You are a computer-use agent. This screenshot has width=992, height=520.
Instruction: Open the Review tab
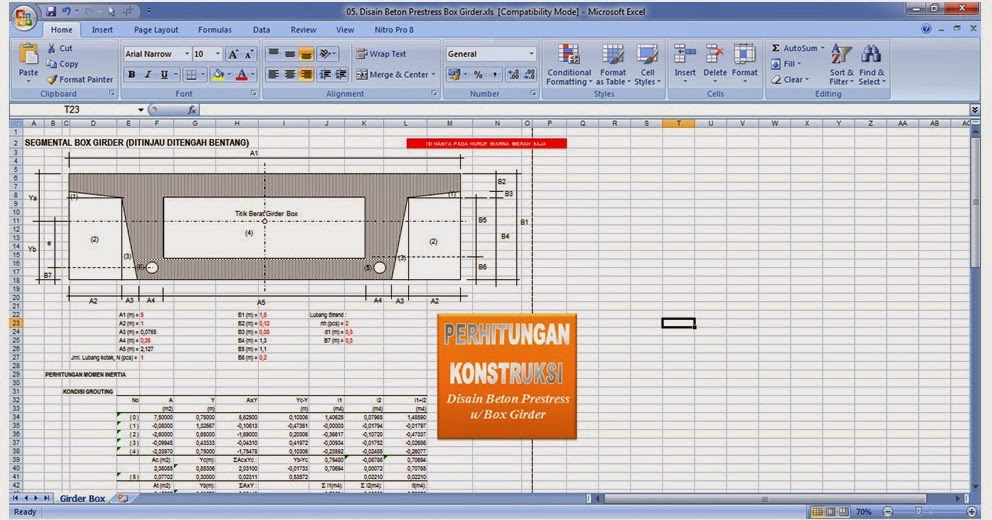coord(303,30)
